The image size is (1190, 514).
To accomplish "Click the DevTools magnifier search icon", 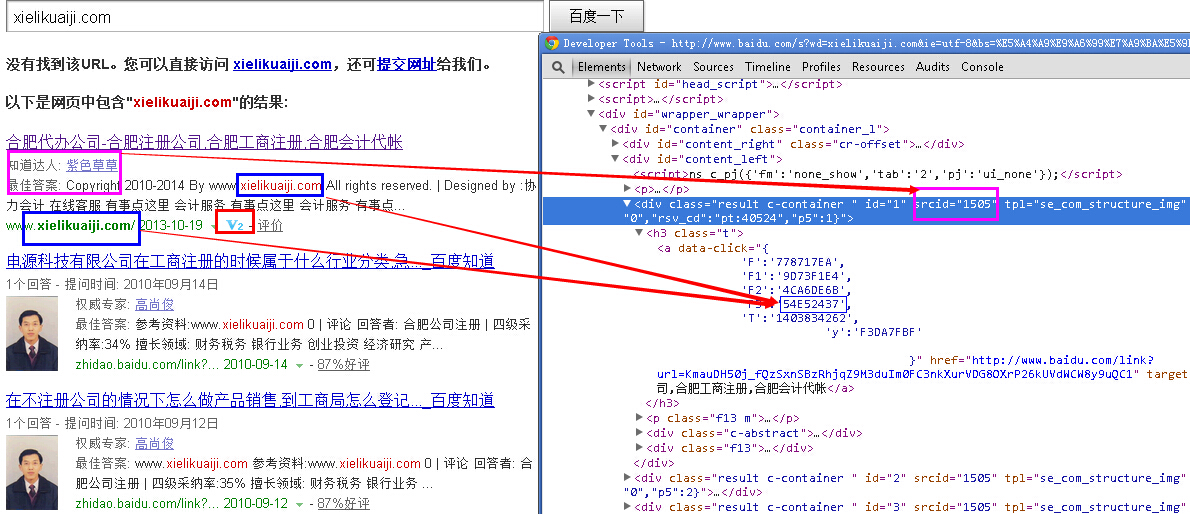I will point(558,67).
